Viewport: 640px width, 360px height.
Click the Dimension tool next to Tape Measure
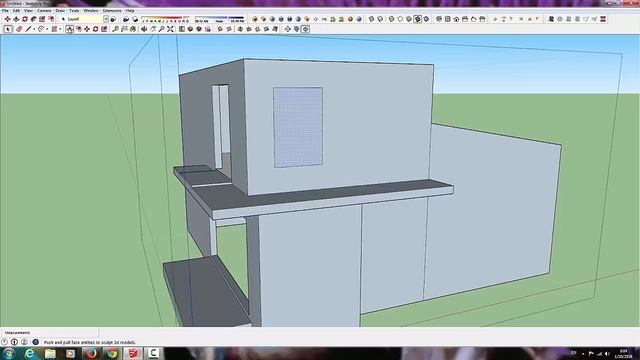pyautogui.click(x=124, y=29)
